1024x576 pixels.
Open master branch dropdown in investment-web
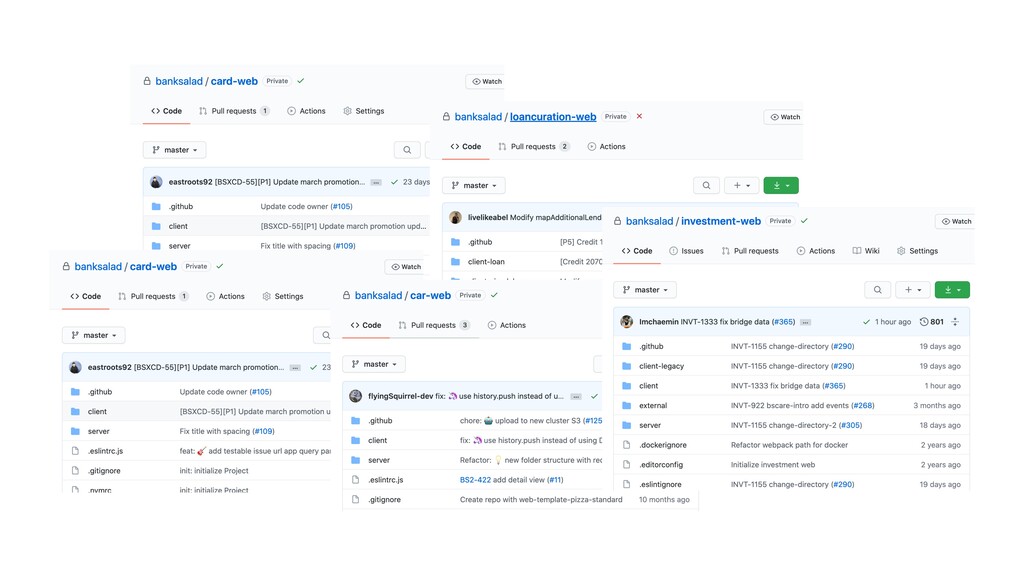(645, 290)
